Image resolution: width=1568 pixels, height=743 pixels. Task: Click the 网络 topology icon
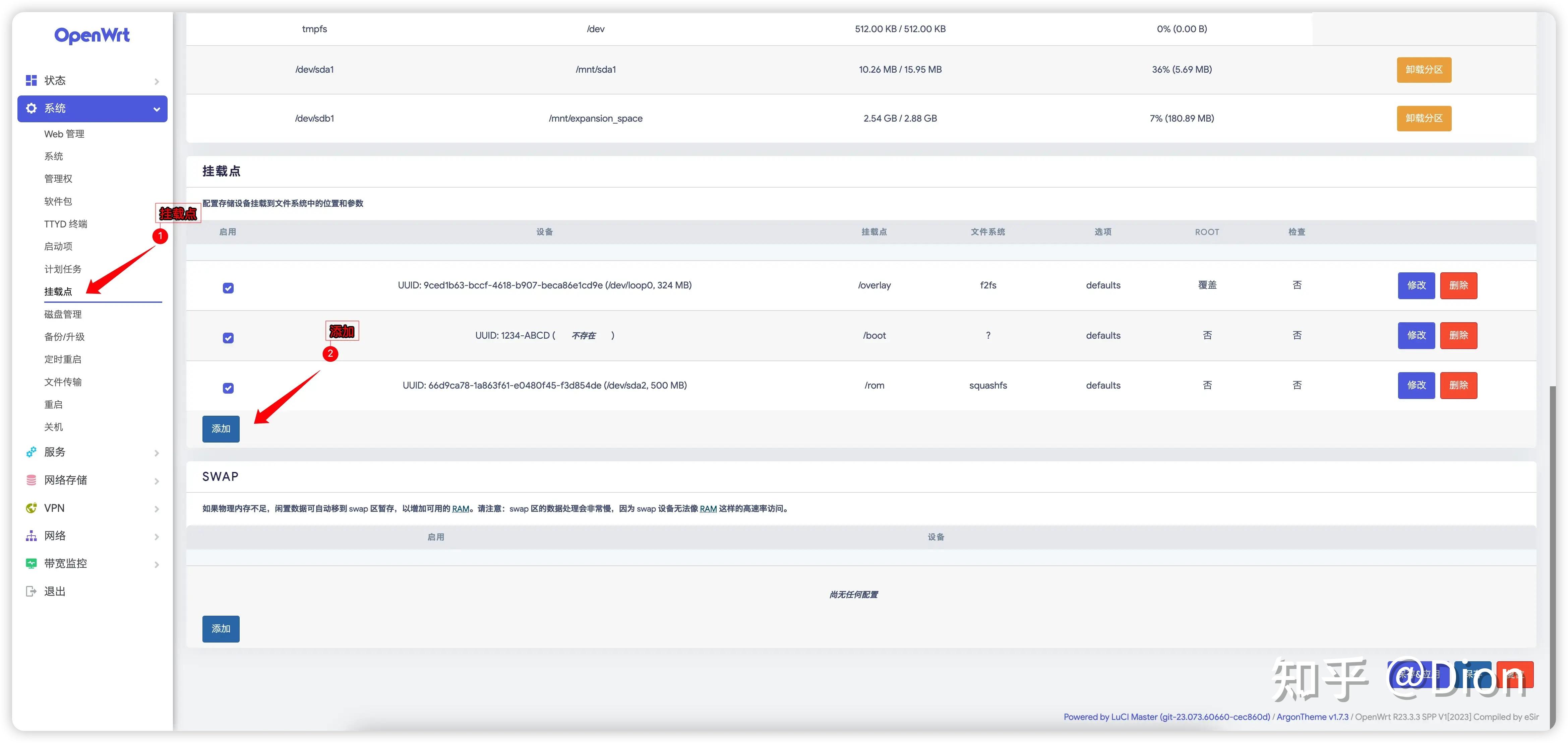click(x=31, y=536)
